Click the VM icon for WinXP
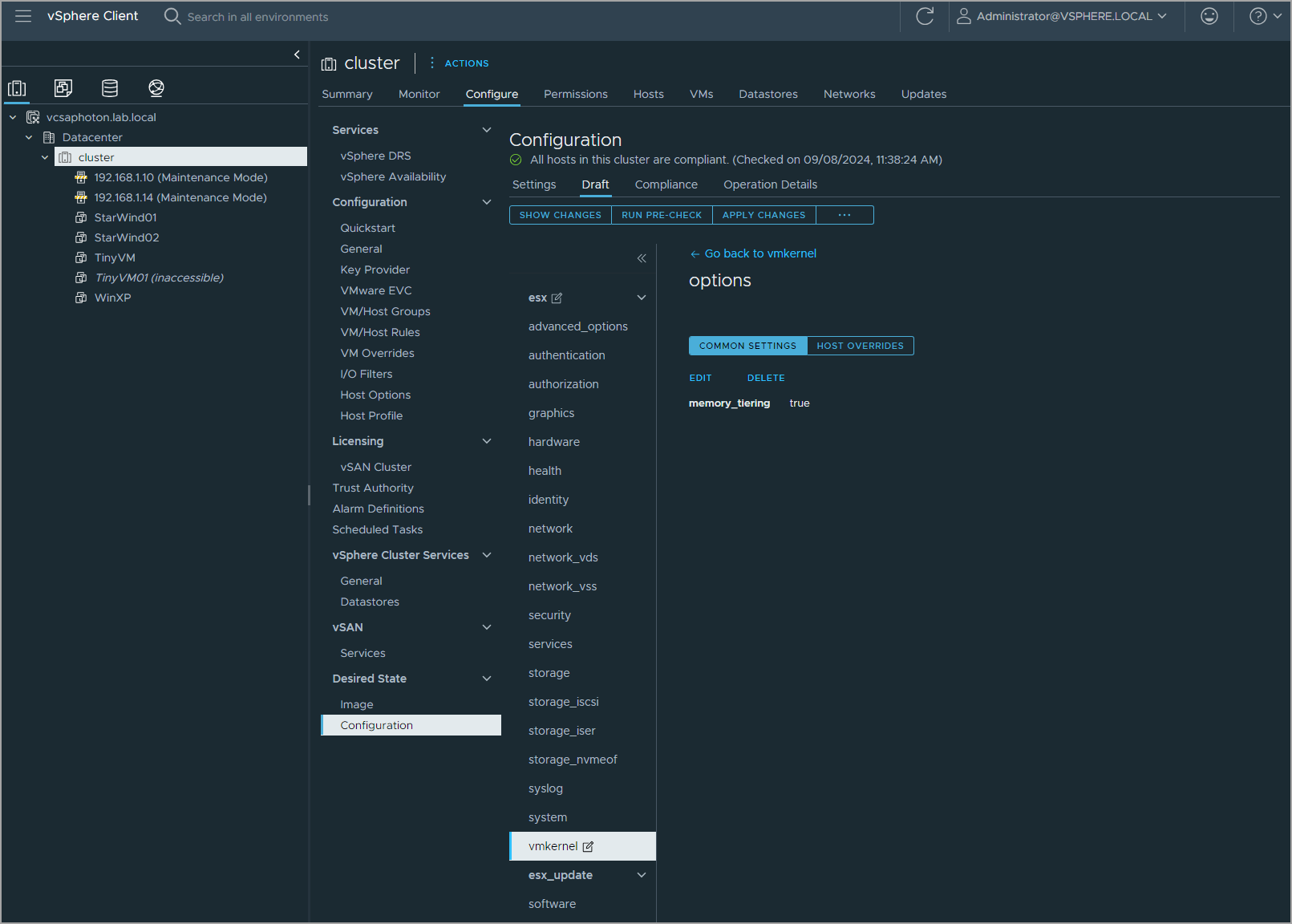1292x924 pixels. (x=81, y=298)
